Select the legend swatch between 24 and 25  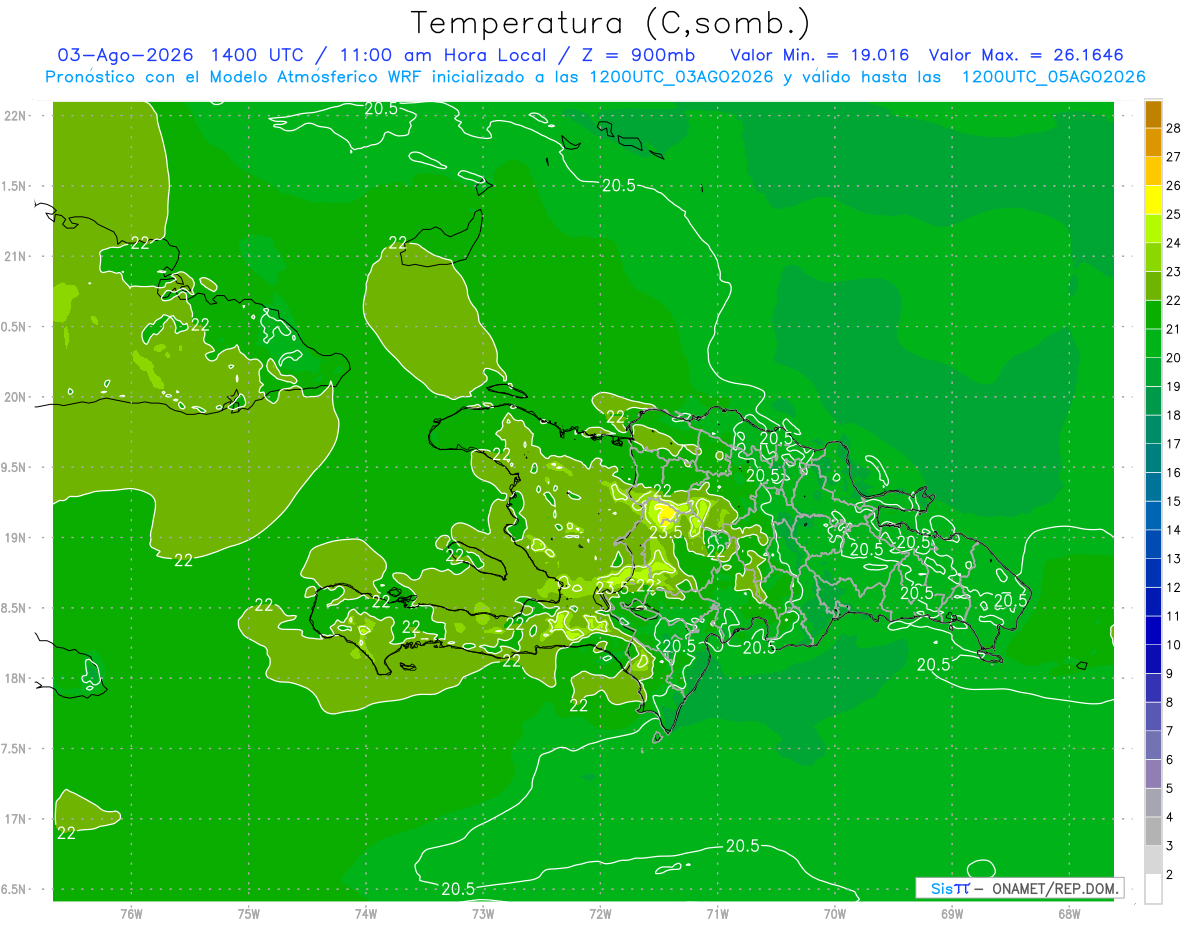1153,229
